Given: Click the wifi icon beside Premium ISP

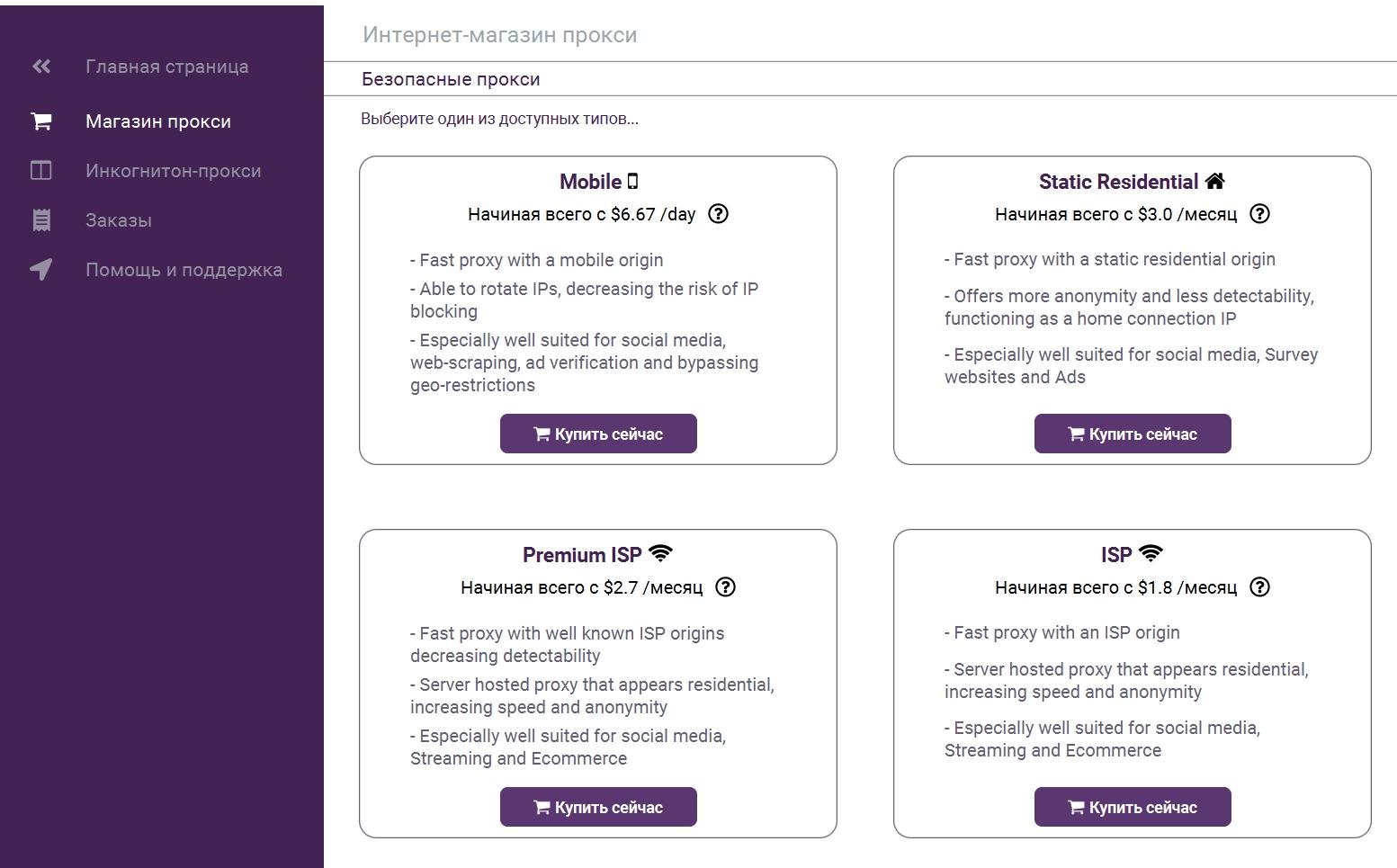Looking at the screenshot, I should coord(660,554).
